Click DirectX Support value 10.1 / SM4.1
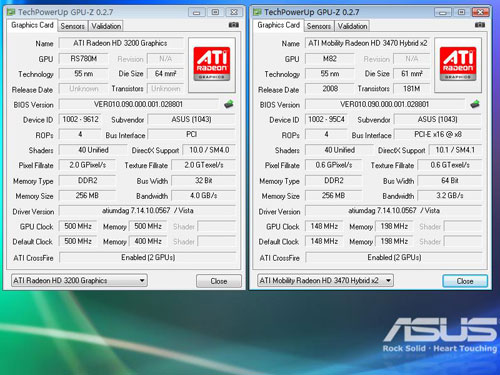Viewport: 500px width, 375px height. click(455, 150)
